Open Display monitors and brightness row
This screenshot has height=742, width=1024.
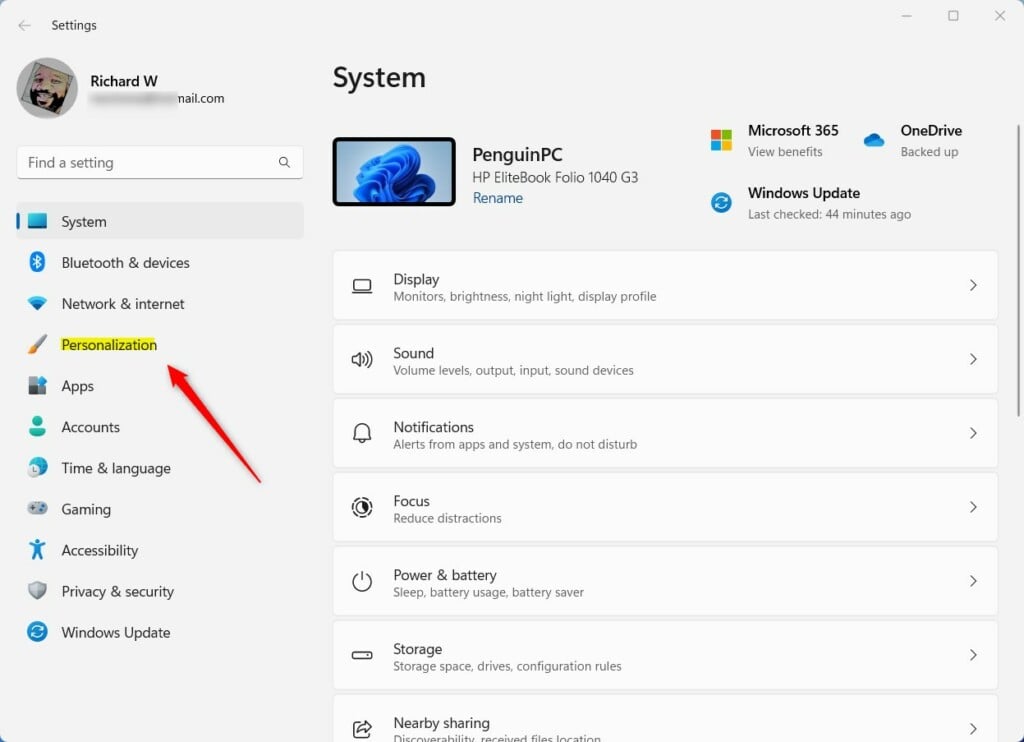click(665, 285)
